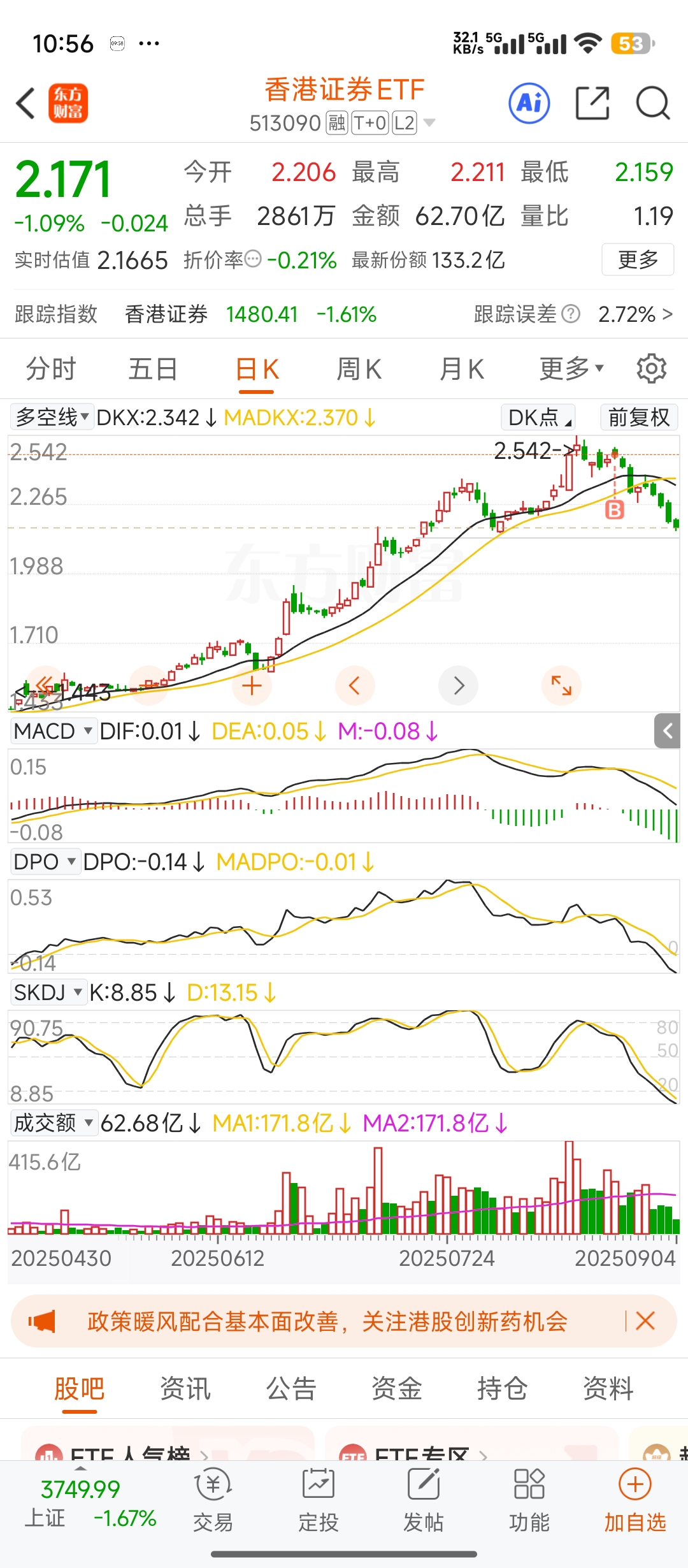Move chart right arrow button
Screen dimensions: 688x1568
coord(458,686)
